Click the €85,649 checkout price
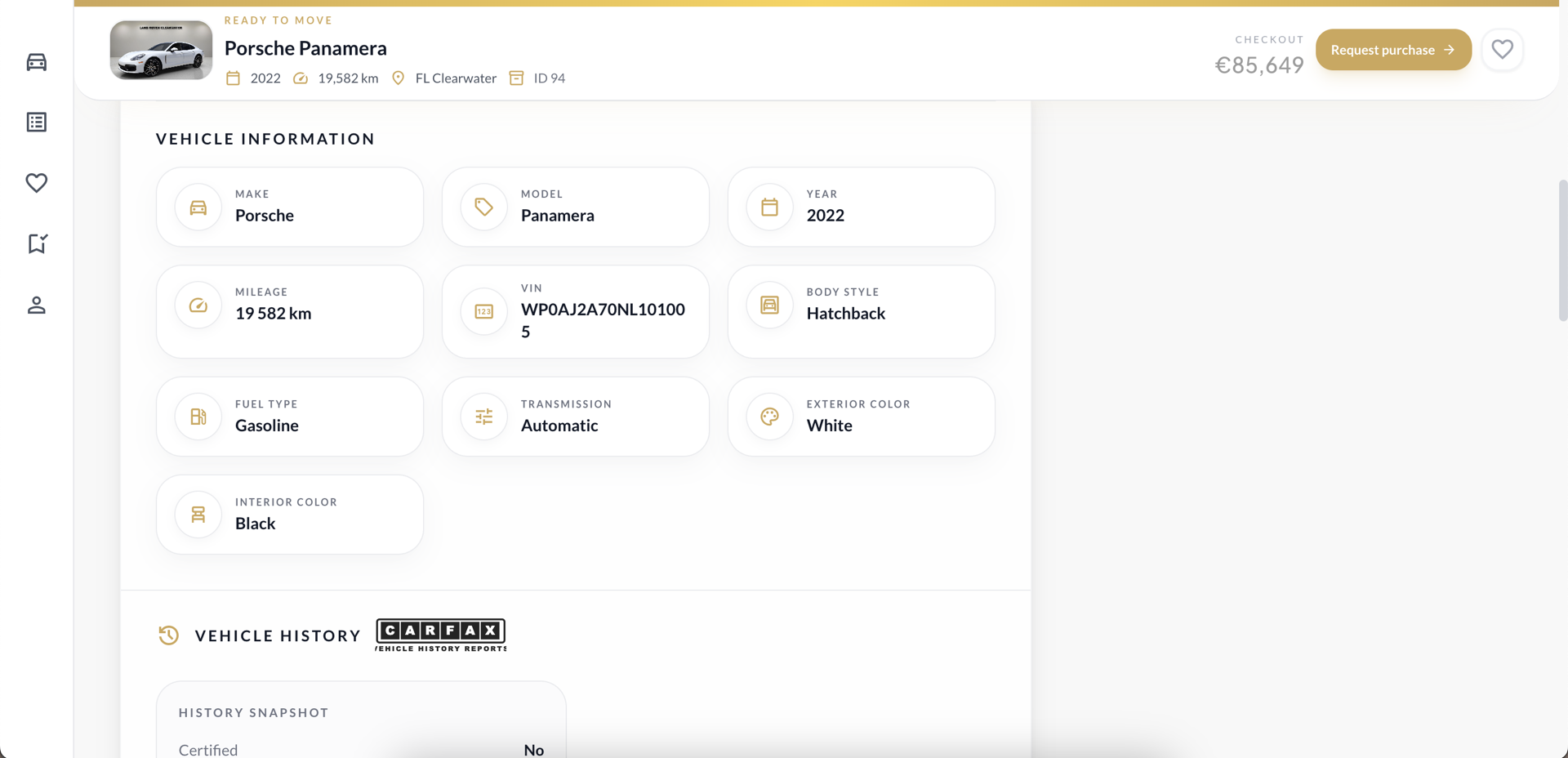 [1259, 65]
